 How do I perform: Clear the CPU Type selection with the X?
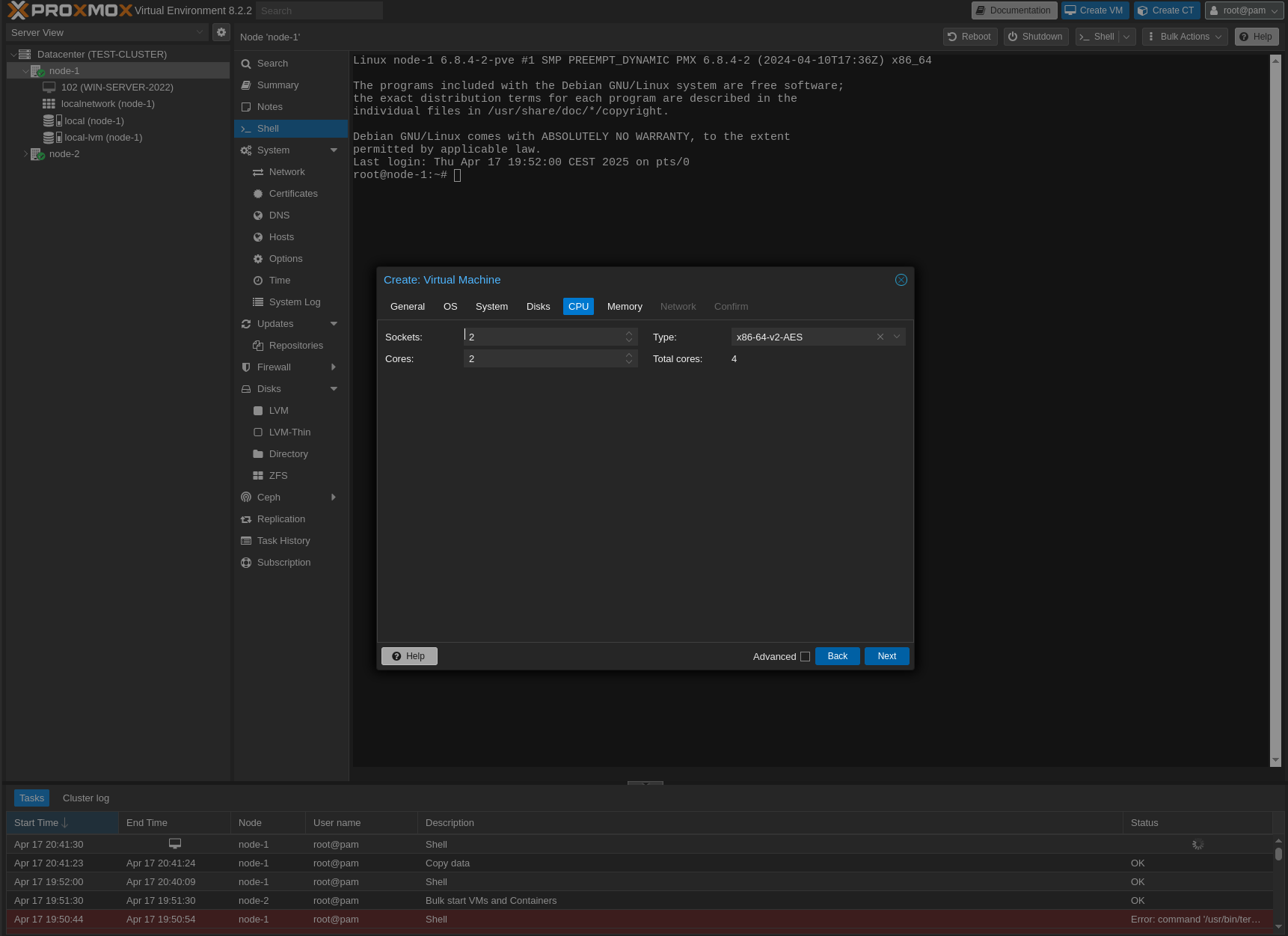click(x=880, y=337)
